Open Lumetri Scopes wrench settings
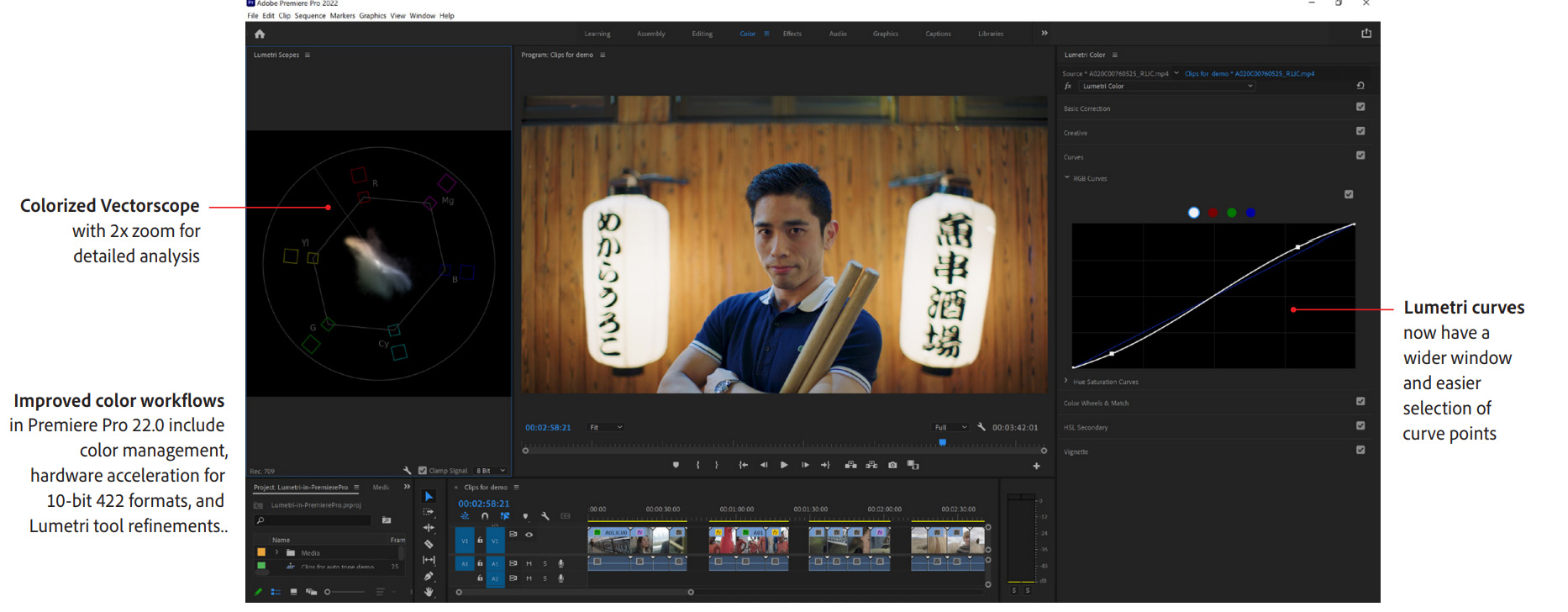This screenshot has width=1568, height=612. pos(407,471)
